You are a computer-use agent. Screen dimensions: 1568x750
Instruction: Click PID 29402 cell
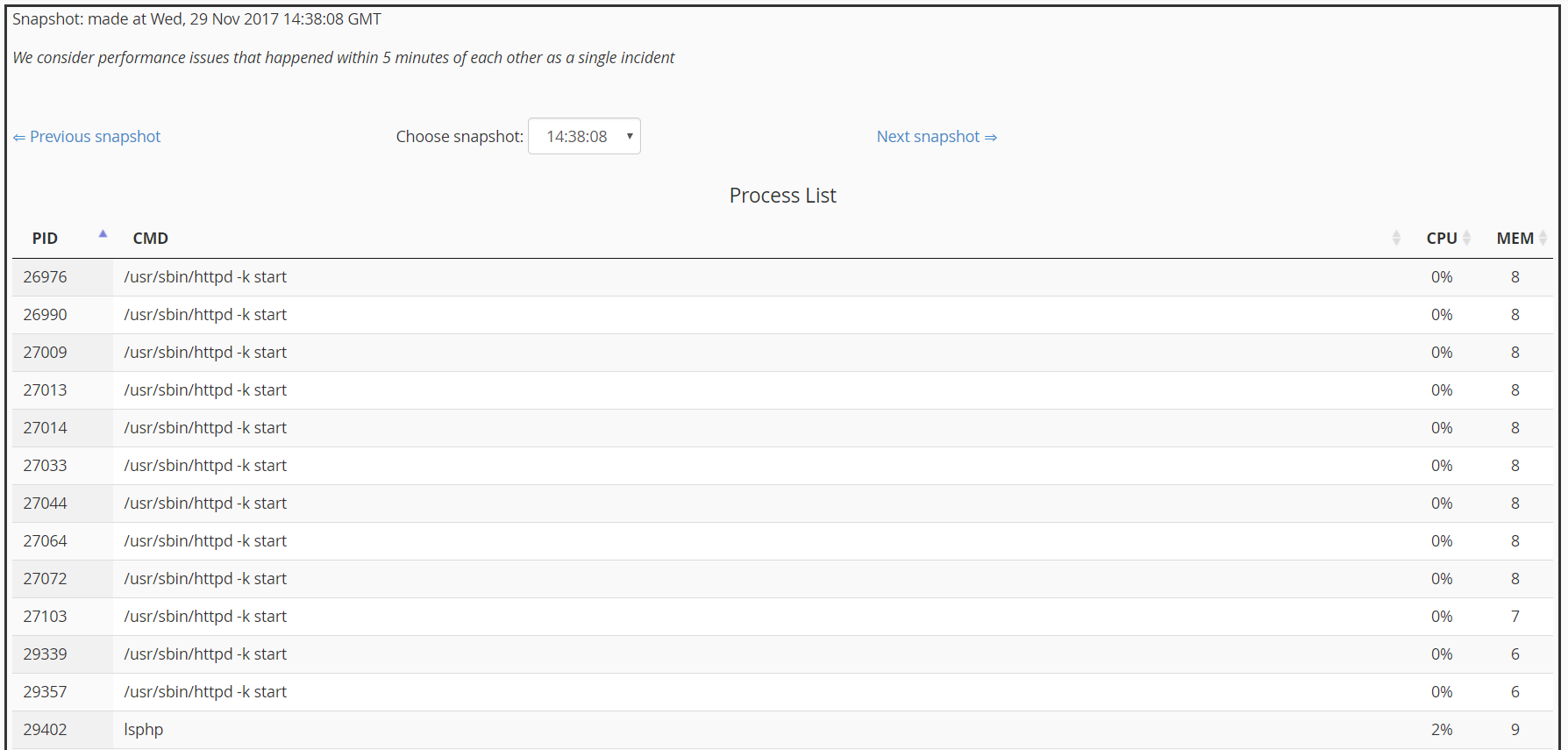pos(45,730)
